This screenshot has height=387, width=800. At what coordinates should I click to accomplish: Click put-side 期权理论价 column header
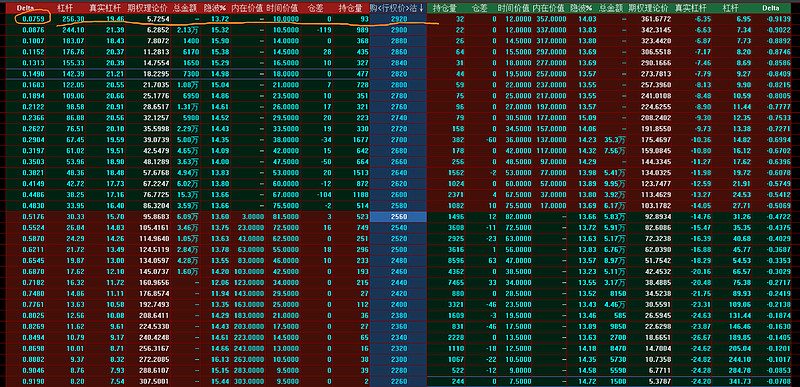tap(648, 8)
